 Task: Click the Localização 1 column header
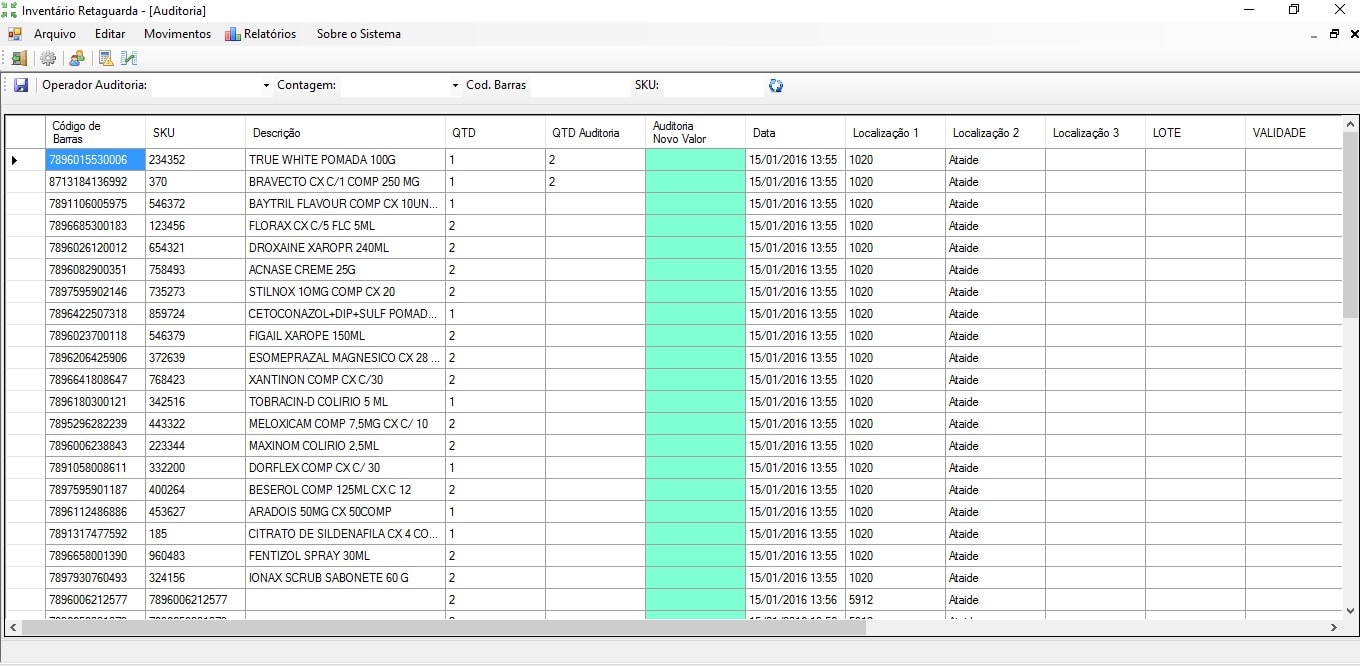pyautogui.click(x=895, y=132)
